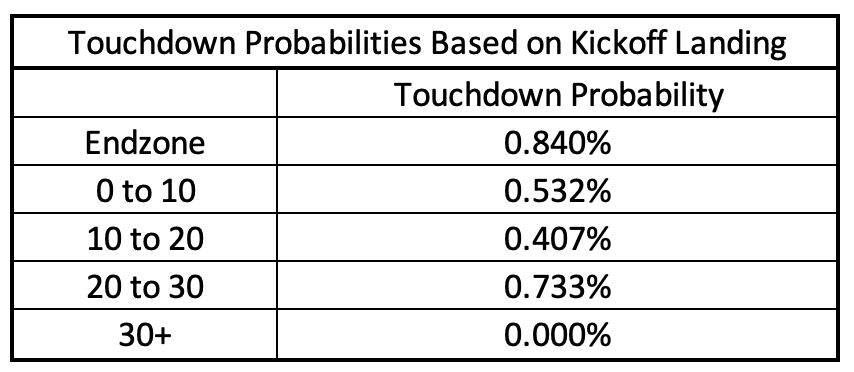Select the 0.000% probability cell
This screenshot has width=854, height=372.
(557, 335)
